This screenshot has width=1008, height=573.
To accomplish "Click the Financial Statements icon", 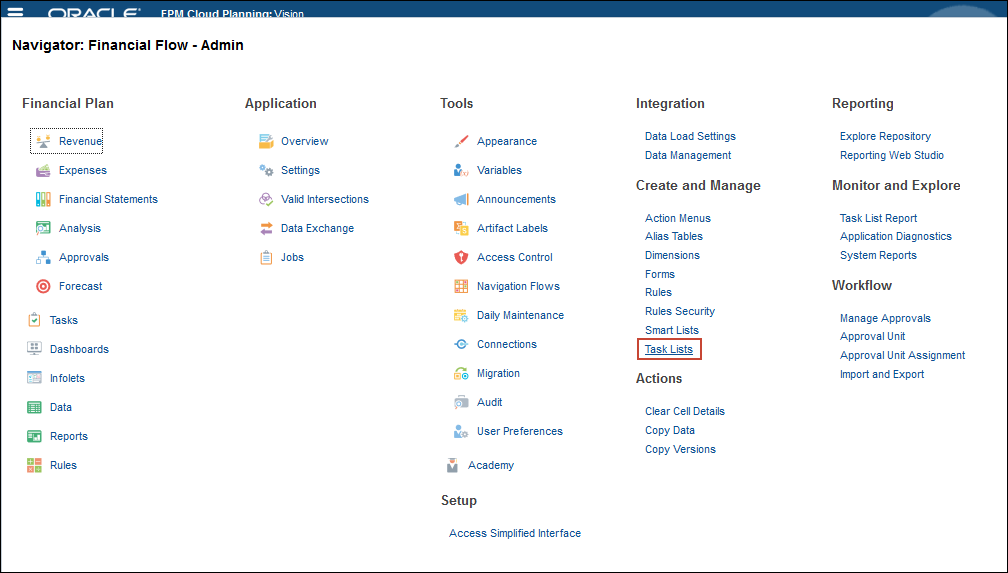I will click(x=43, y=199).
